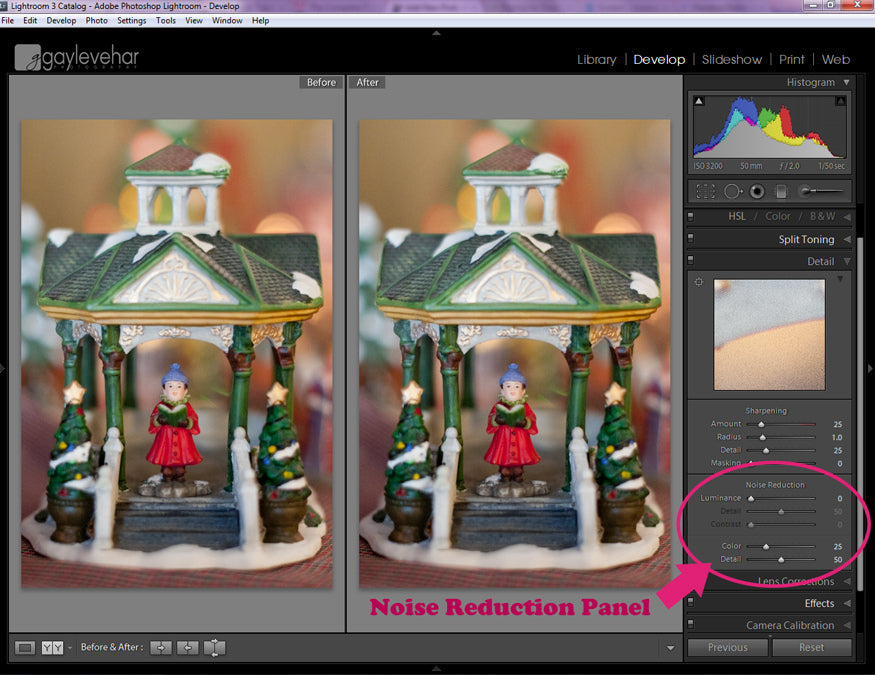This screenshot has width=875, height=675.
Task: Open the Photo menu
Action: [97, 20]
